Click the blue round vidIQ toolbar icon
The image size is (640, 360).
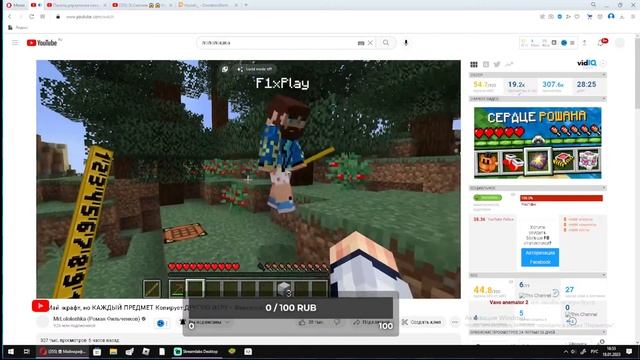click(x=564, y=42)
